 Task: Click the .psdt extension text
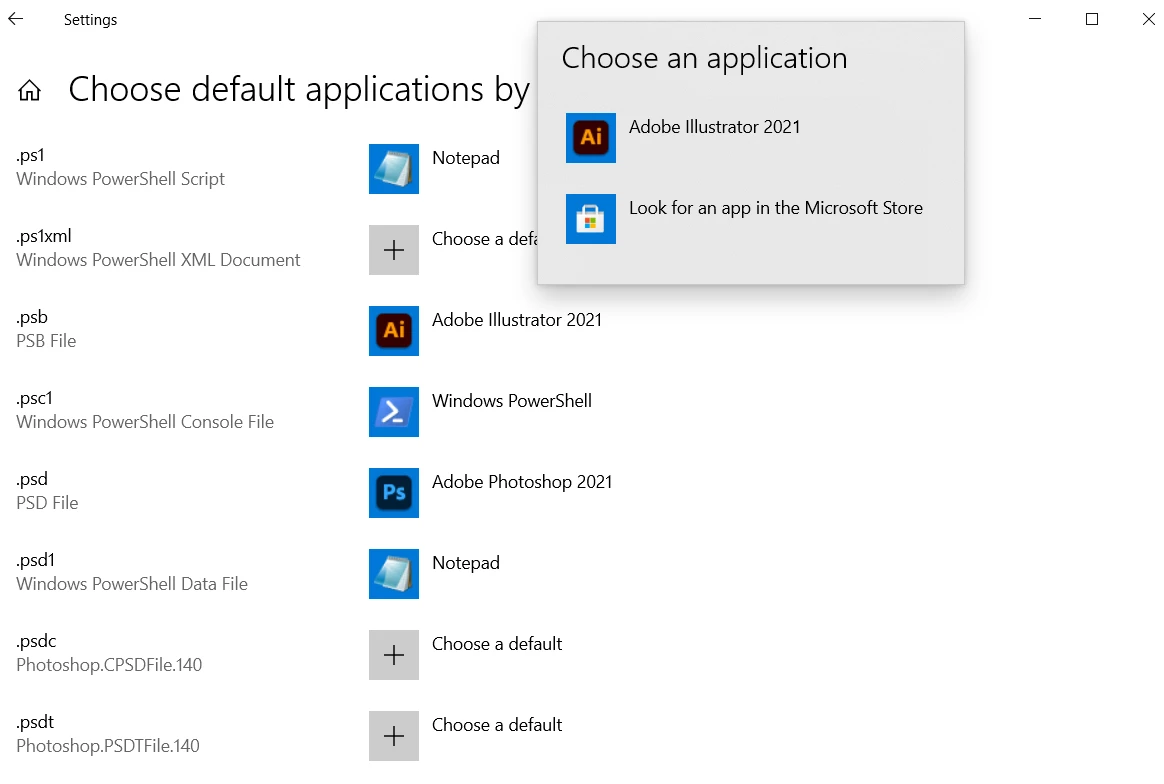35,722
